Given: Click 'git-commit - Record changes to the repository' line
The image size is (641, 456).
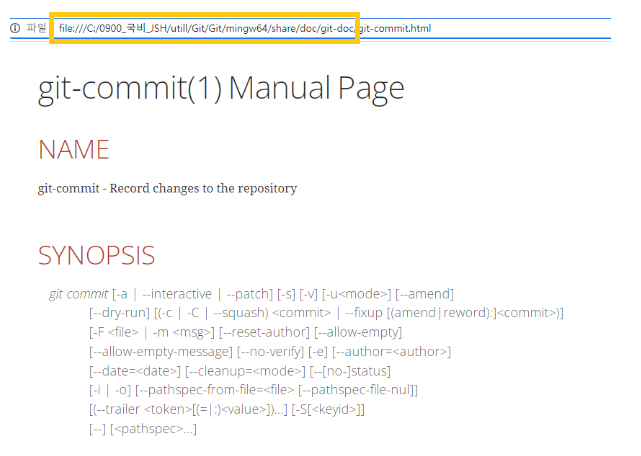Looking at the screenshot, I should coord(168,189).
